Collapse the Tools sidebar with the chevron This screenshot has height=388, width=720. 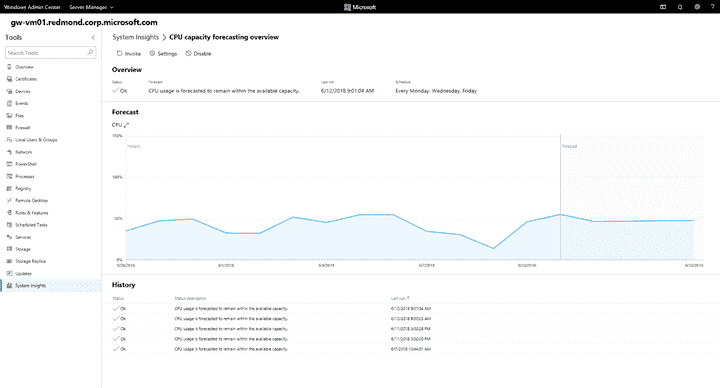coord(93,38)
